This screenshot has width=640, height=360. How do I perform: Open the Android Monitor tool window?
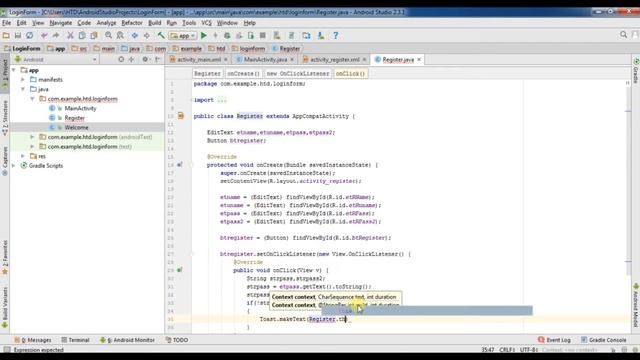point(127,340)
